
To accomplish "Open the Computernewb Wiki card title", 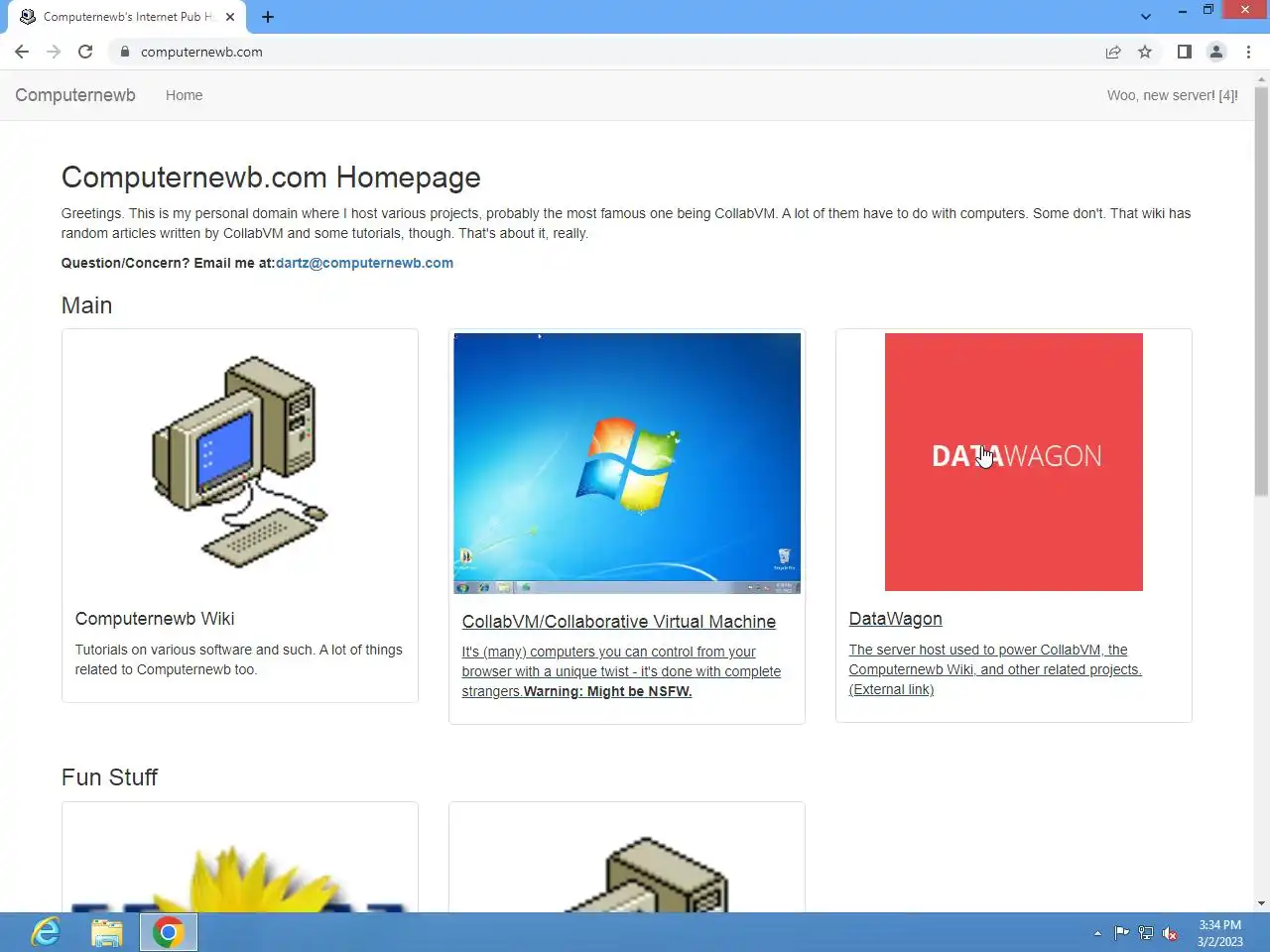I will click(x=155, y=619).
